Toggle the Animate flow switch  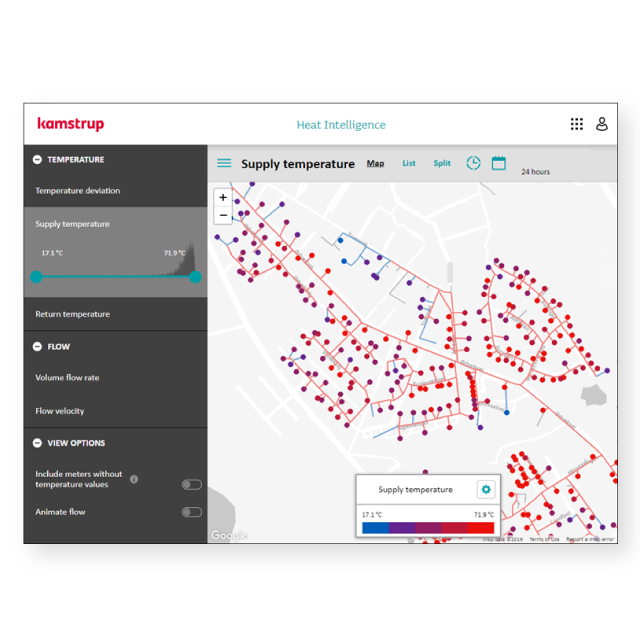point(191,512)
